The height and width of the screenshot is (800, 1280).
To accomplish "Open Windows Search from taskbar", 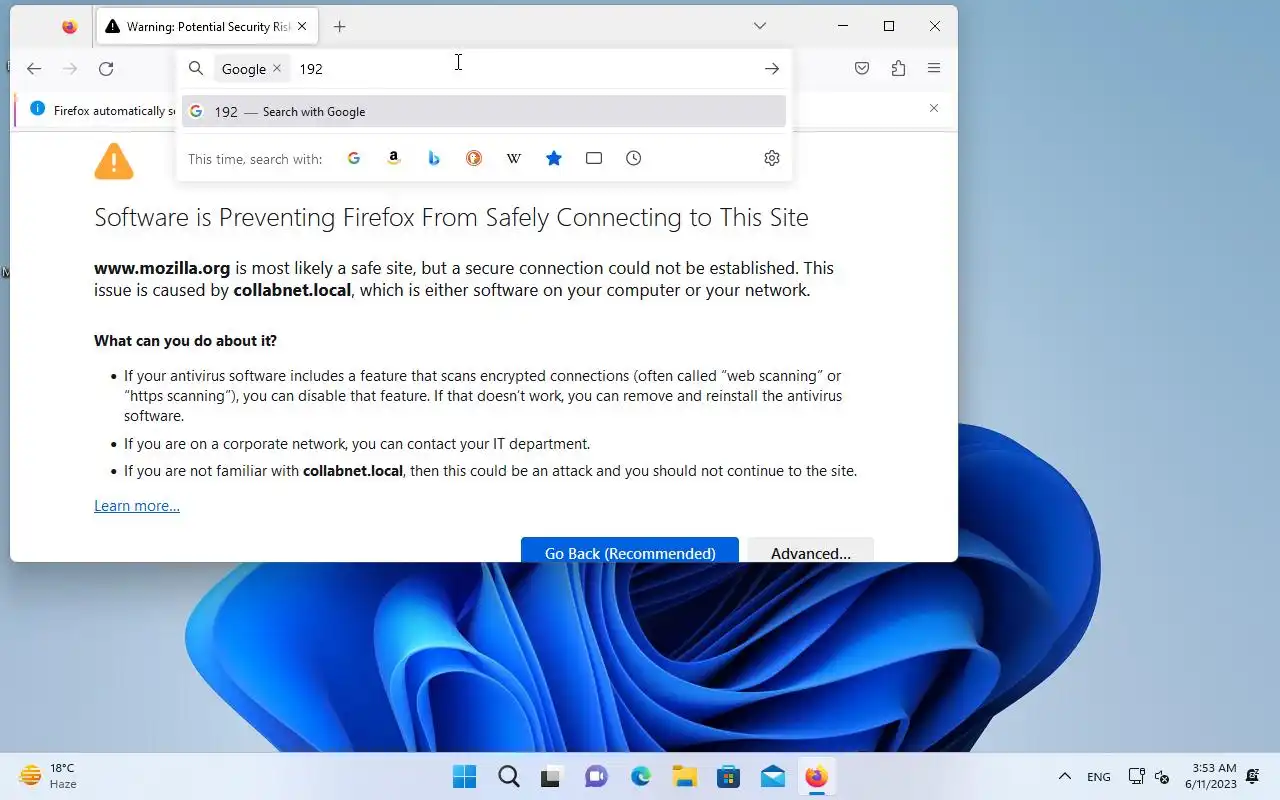I will pos(509,777).
